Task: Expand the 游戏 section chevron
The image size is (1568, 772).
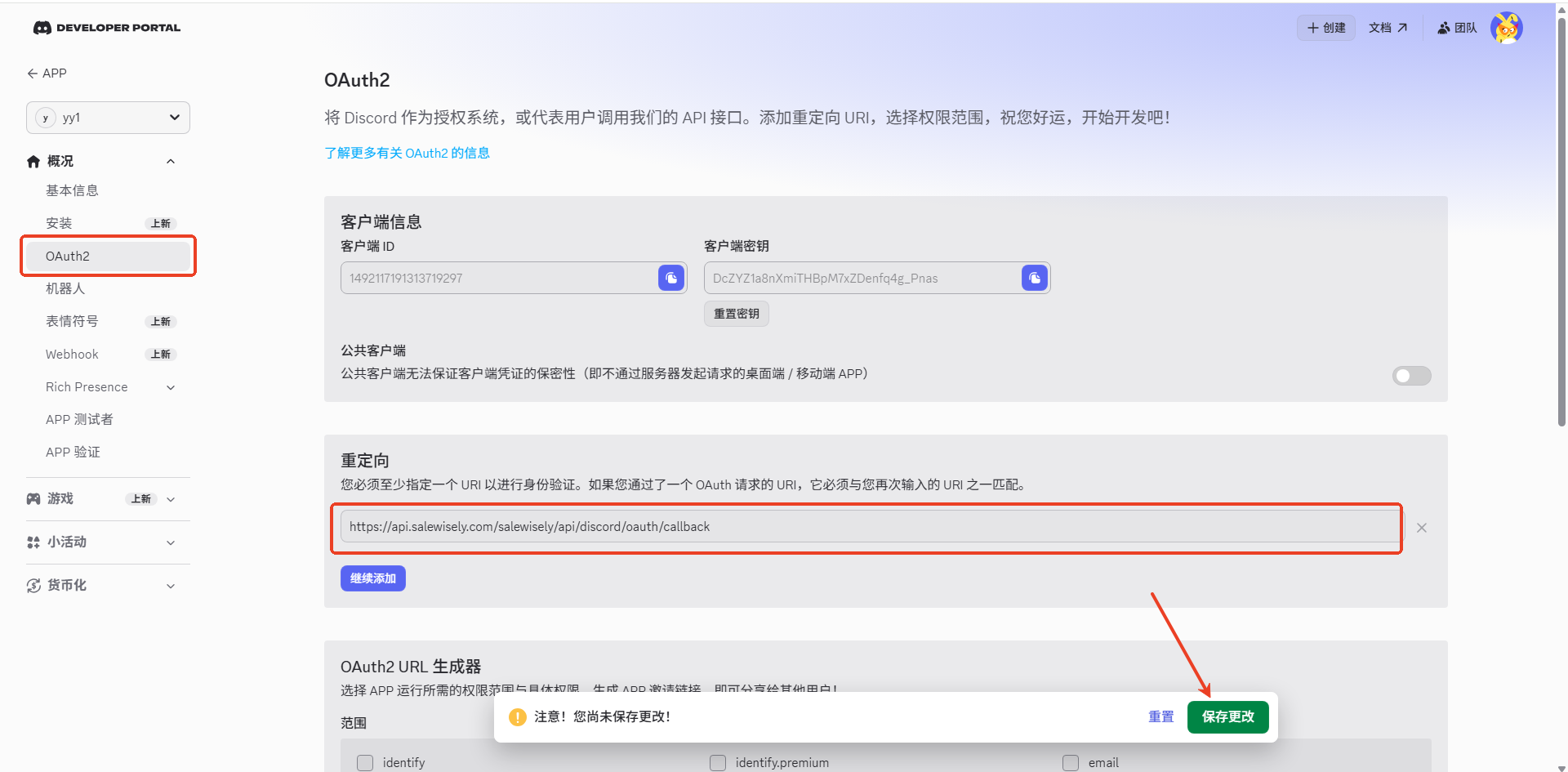Action: coord(171,499)
